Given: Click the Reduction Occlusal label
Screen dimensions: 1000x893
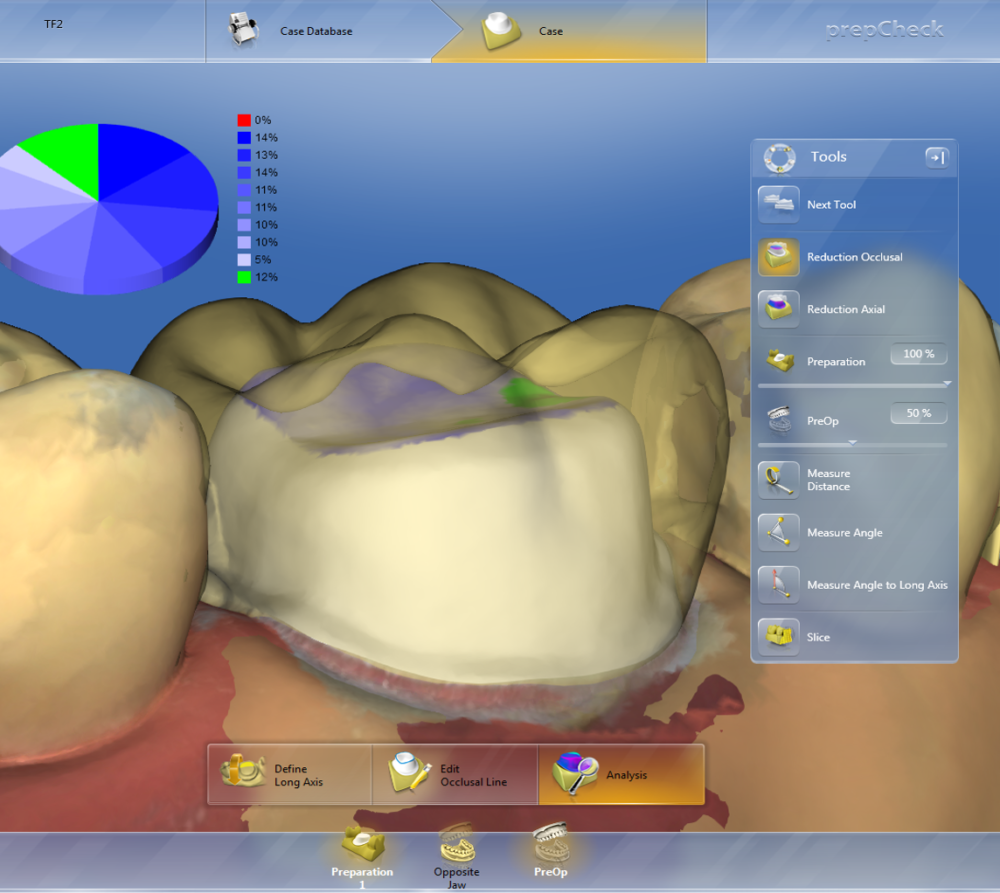Looking at the screenshot, I should [x=855, y=257].
